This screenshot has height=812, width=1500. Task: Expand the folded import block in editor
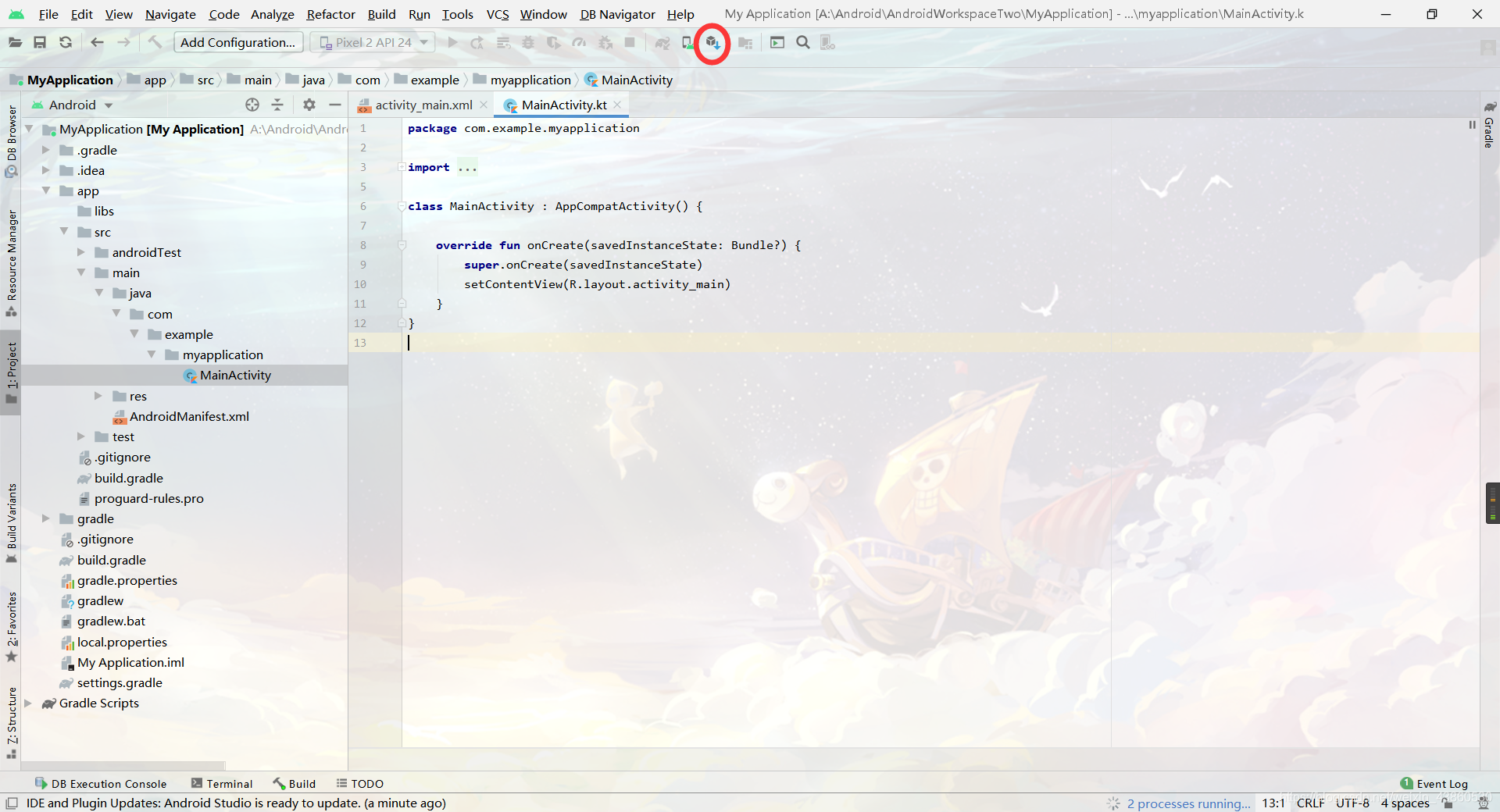402,167
